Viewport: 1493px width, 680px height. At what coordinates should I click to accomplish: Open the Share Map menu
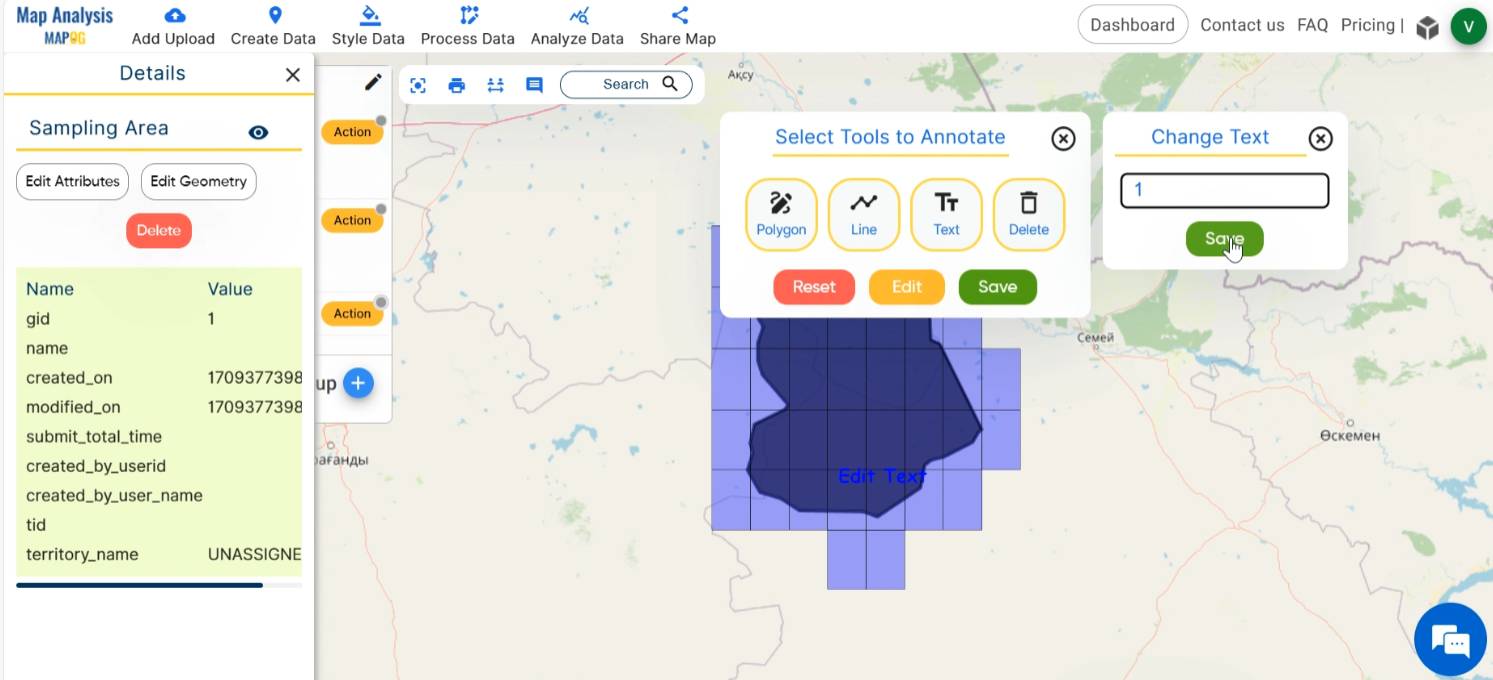pyautogui.click(x=678, y=27)
